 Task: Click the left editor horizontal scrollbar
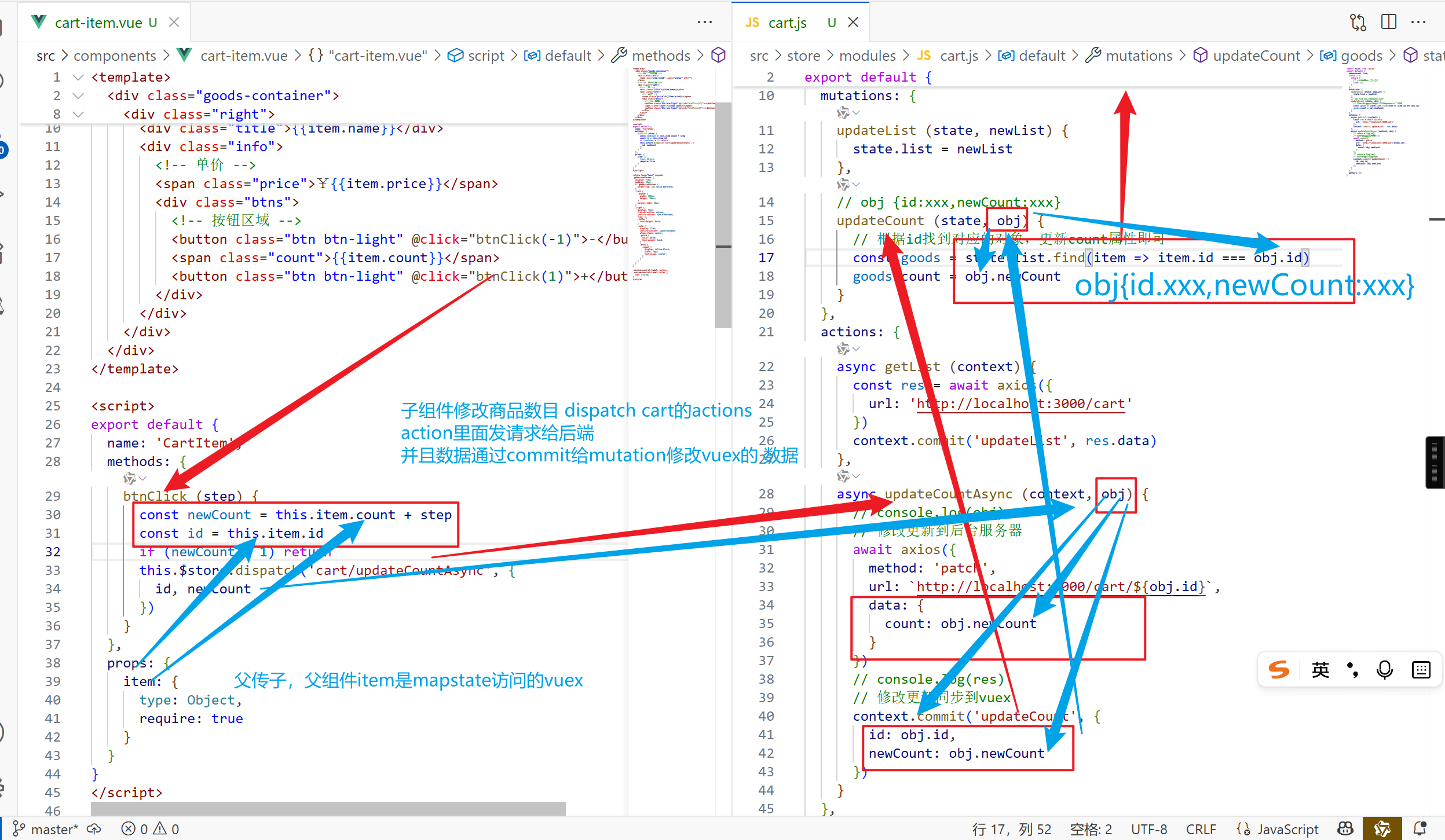328,808
